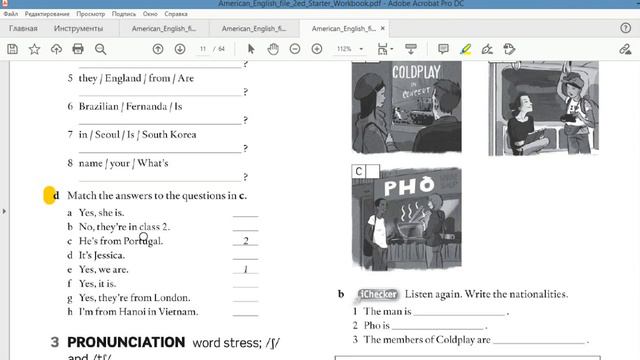Open the Подпись menu
This screenshot has width=640, height=360.
(x=124, y=14)
